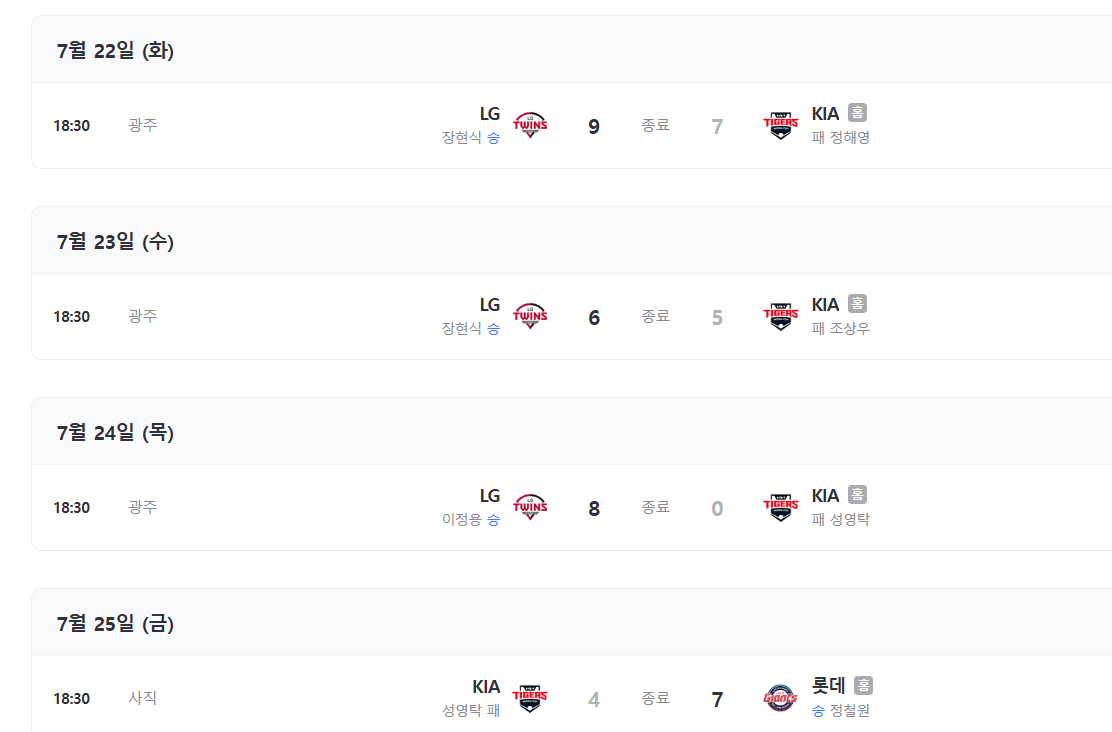The image size is (1112, 732).
Task: Open 종료 status of July 22 game
Action: coord(656,126)
